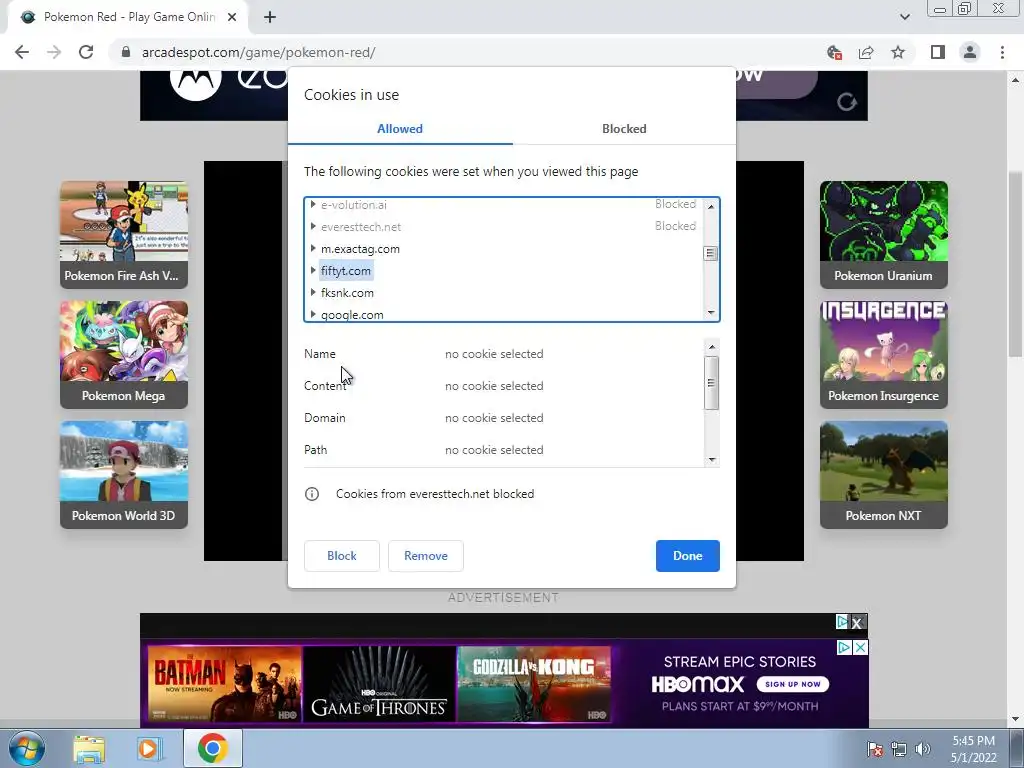Image resolution: width=1024 pixels, height=768 pixels.
Task: Click the info icon beside cookies blocked message
Action: click(312, 494)
